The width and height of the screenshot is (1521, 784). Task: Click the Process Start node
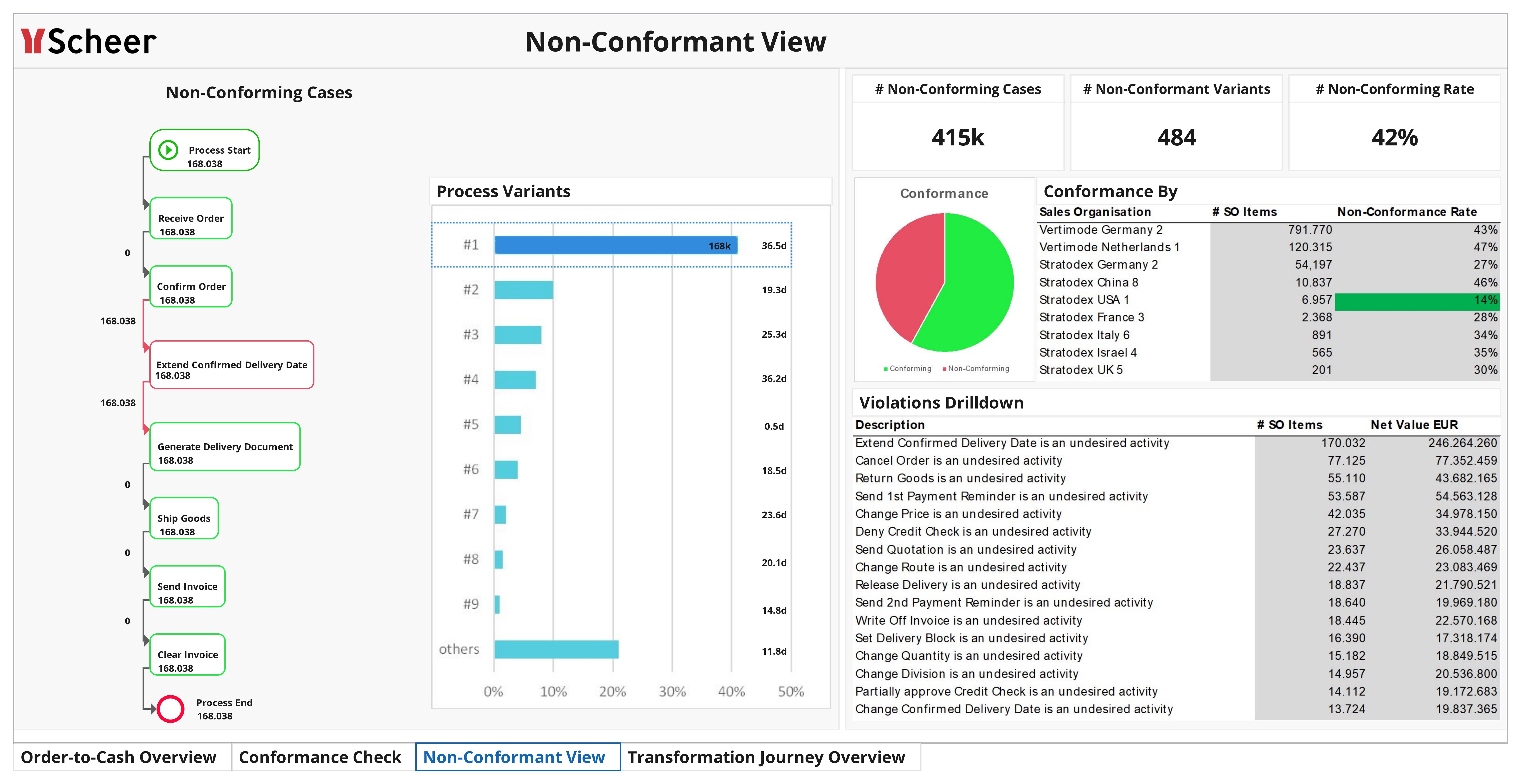click(204, 150)
